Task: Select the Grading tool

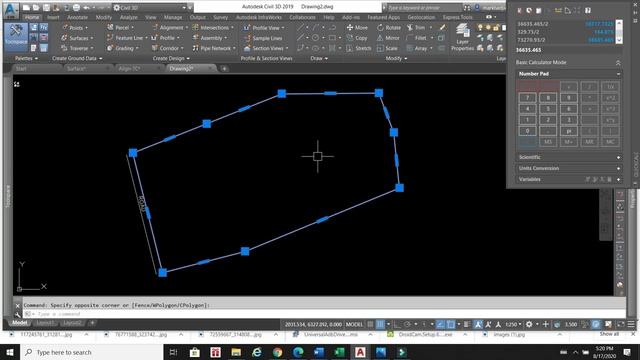Action: pos(123,48)
